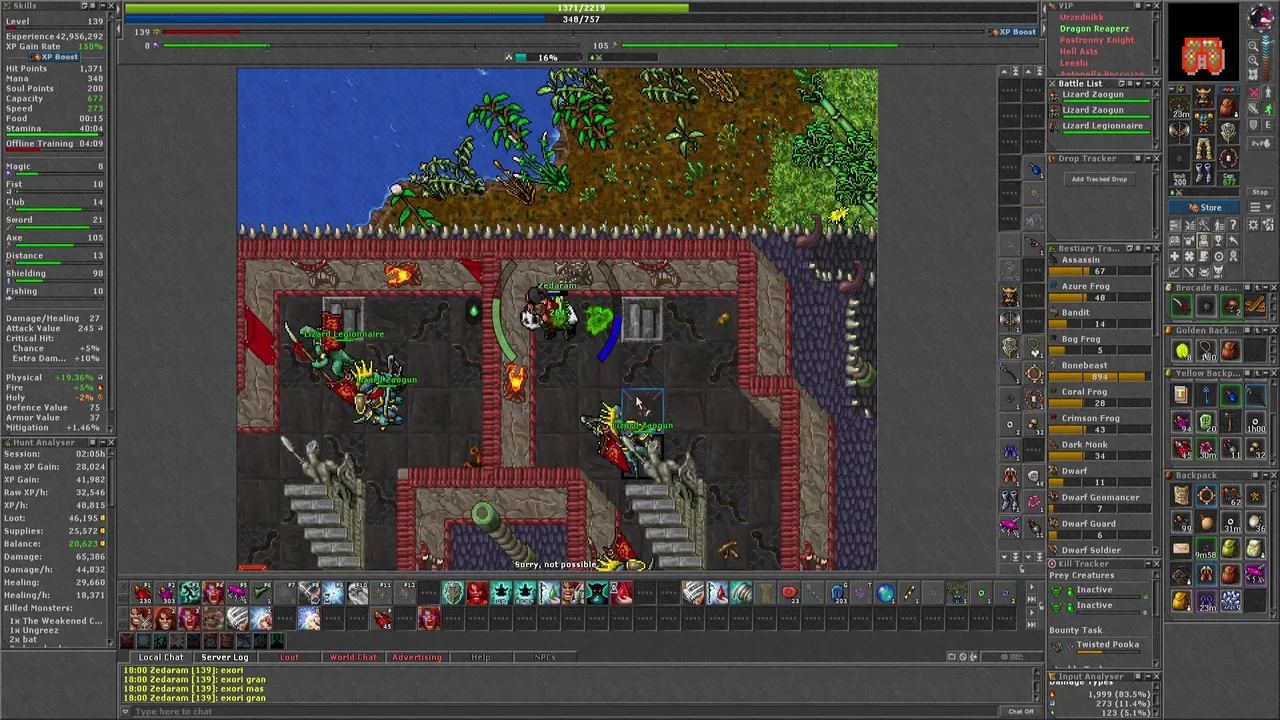Toggle expert mode E button
The height and width of the screenshot is (720, 1280).
tap(1268, 124)
